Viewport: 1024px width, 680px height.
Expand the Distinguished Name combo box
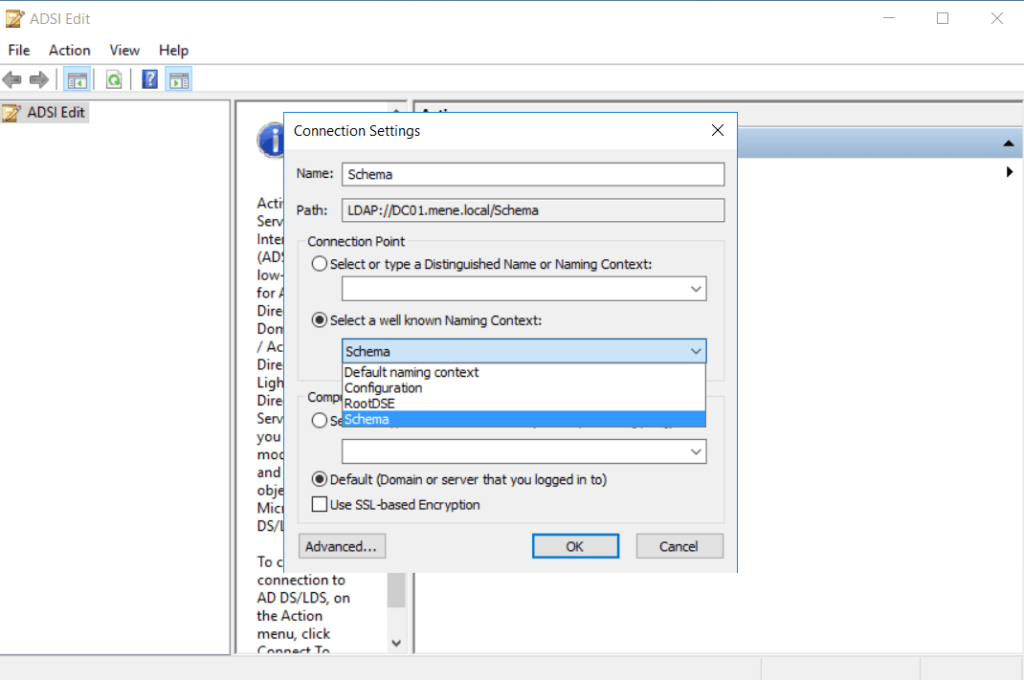tap(696, 289)
